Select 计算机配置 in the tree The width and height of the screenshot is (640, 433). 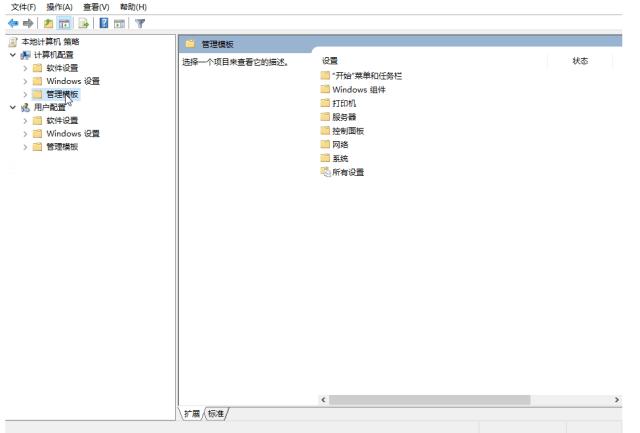pos(53,55)
